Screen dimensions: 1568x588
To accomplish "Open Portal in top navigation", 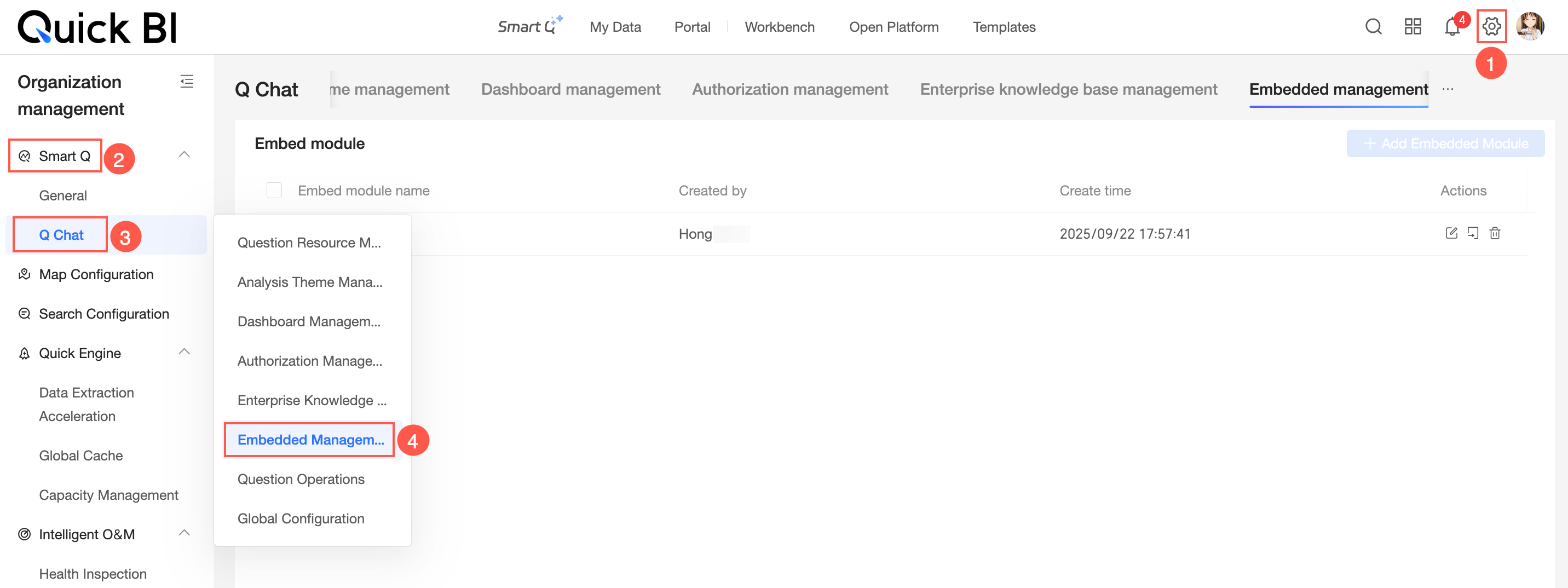I will [x=692, y=27].
